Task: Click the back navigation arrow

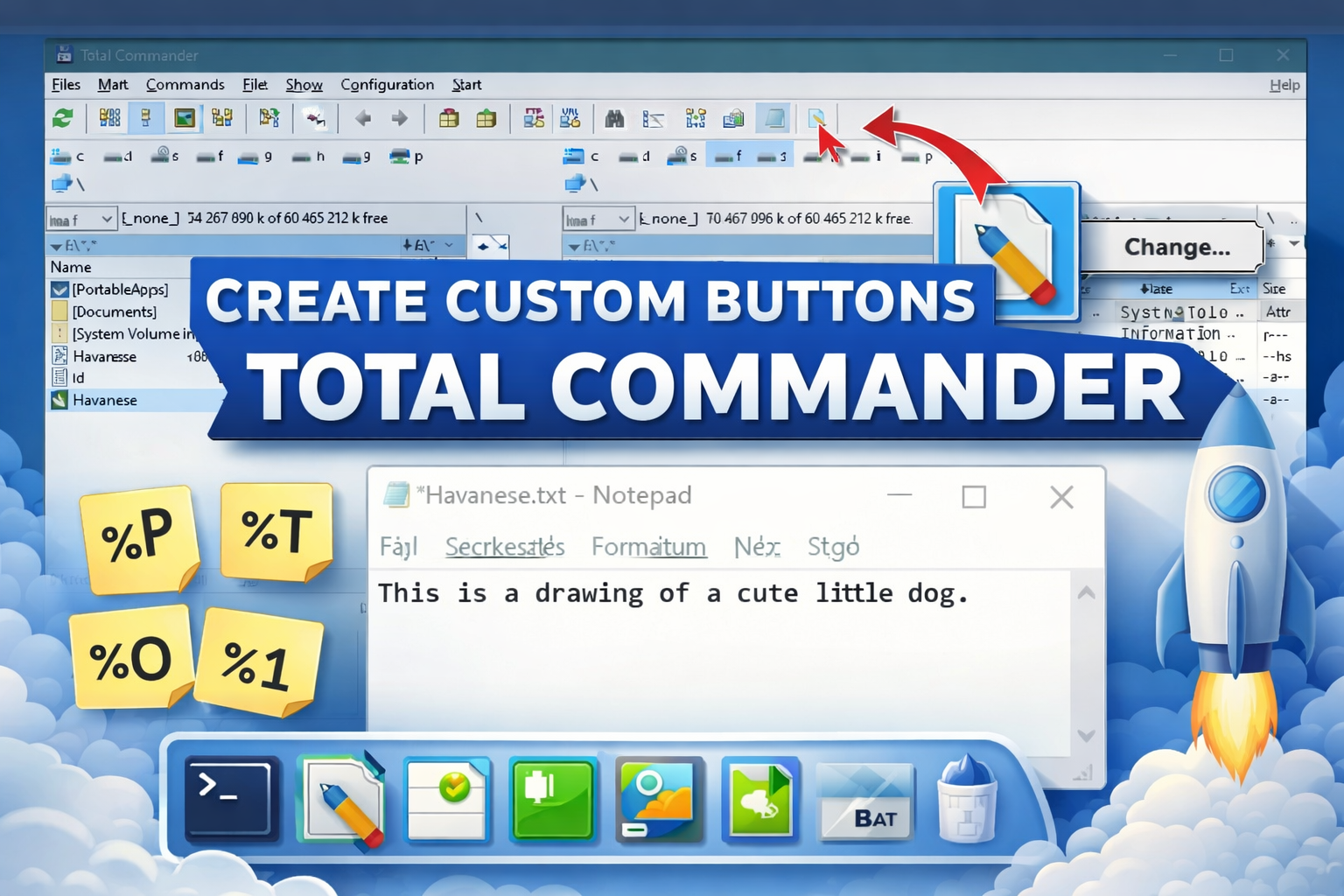Action: (362, 118)
